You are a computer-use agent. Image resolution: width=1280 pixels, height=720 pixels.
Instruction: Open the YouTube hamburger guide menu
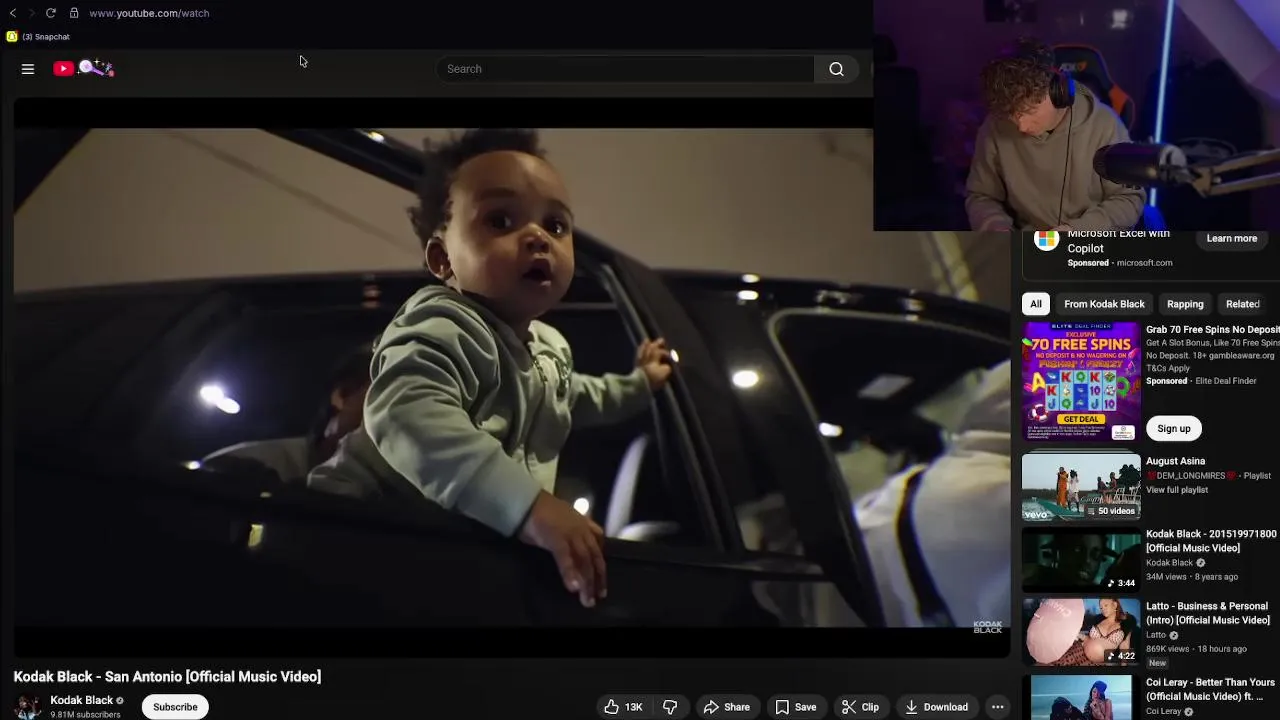[28, 69]
